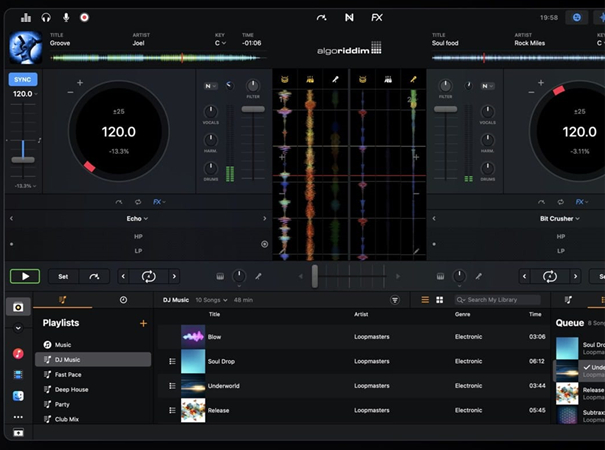Viewport: 605px width, 450px height.
Task: Open left deck Neural Mix N mode dropdown
Action: point(211,86)
